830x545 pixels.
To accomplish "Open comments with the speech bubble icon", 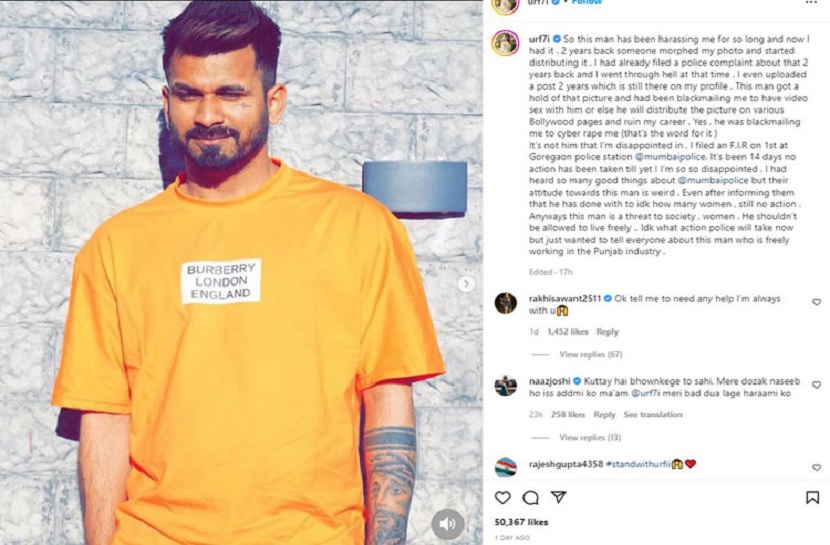I will 530,497.
